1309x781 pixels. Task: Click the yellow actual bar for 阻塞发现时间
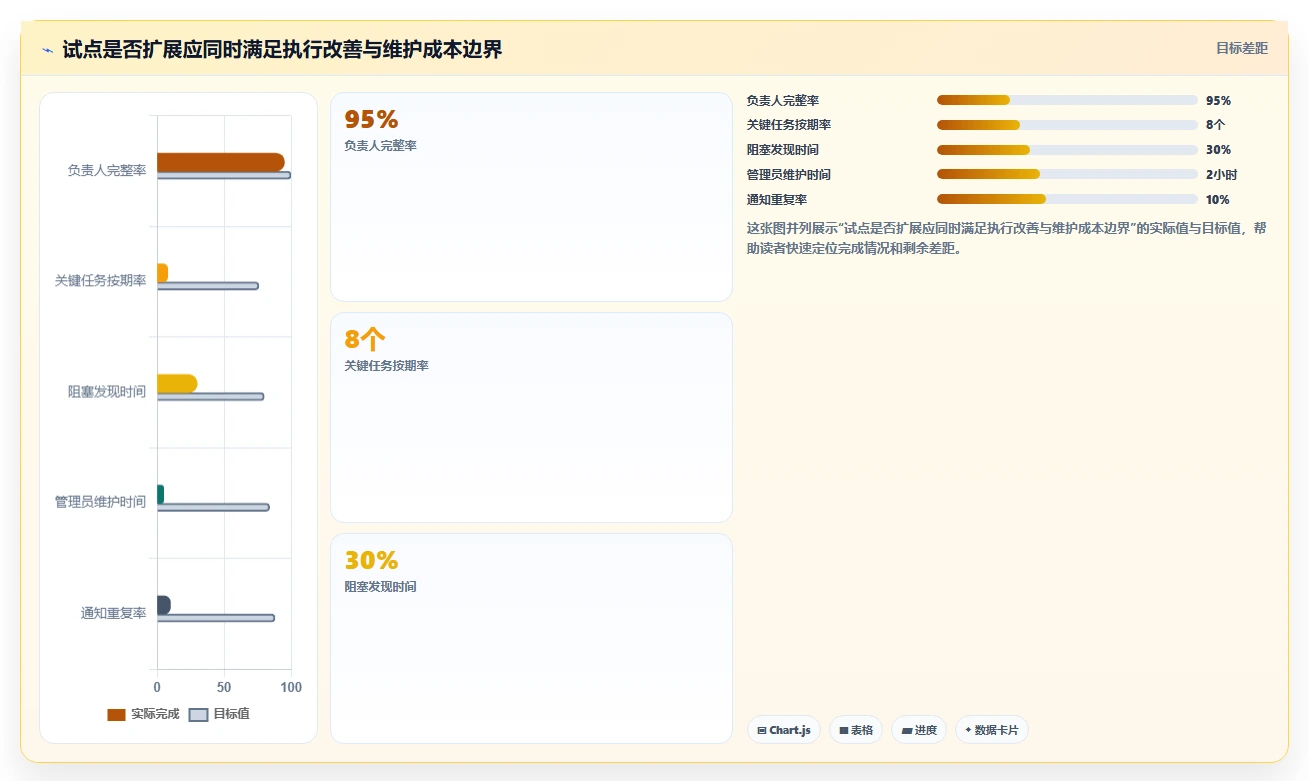177,383
